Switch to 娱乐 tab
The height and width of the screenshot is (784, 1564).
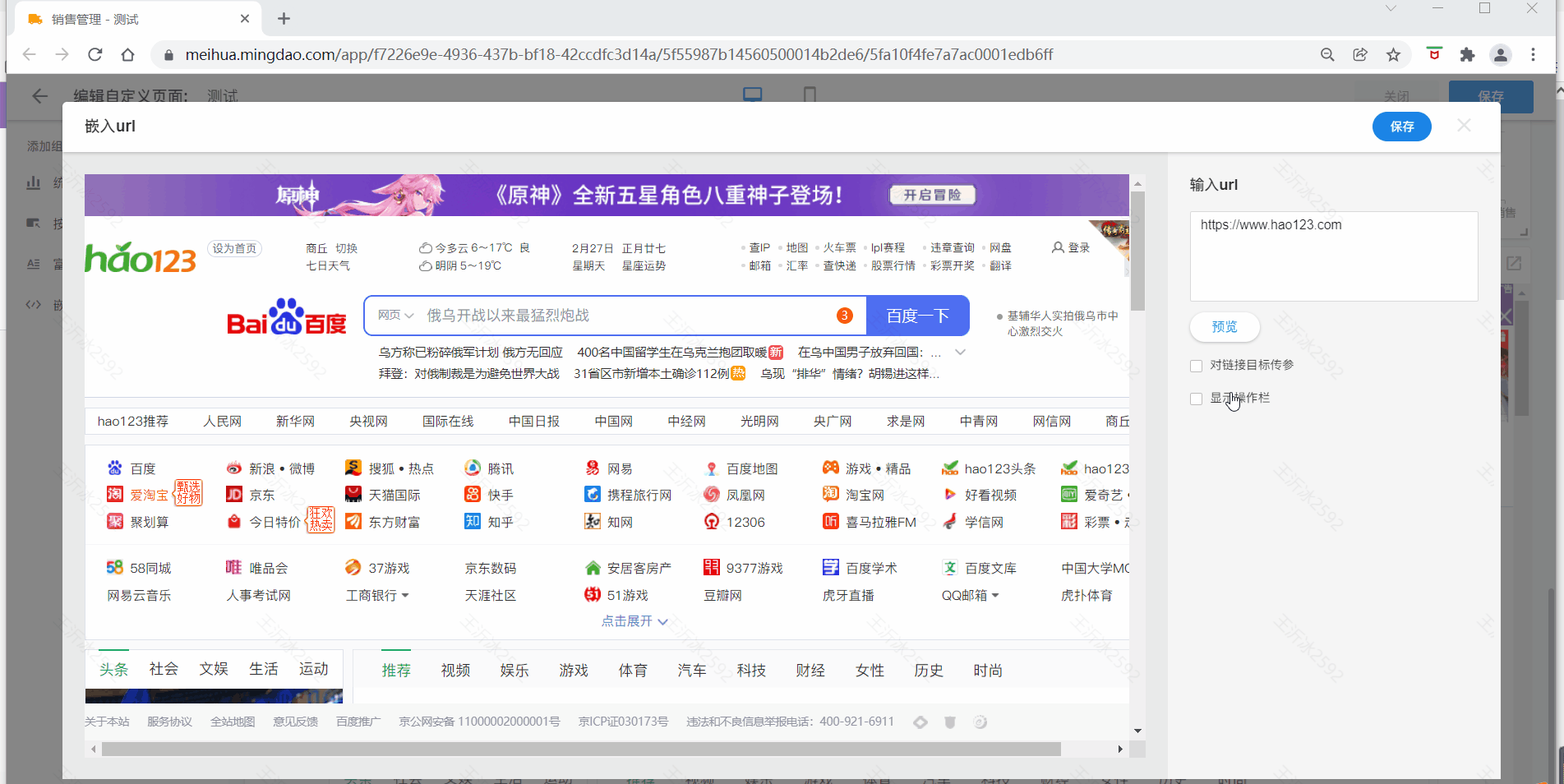click(x=514, y=671)
